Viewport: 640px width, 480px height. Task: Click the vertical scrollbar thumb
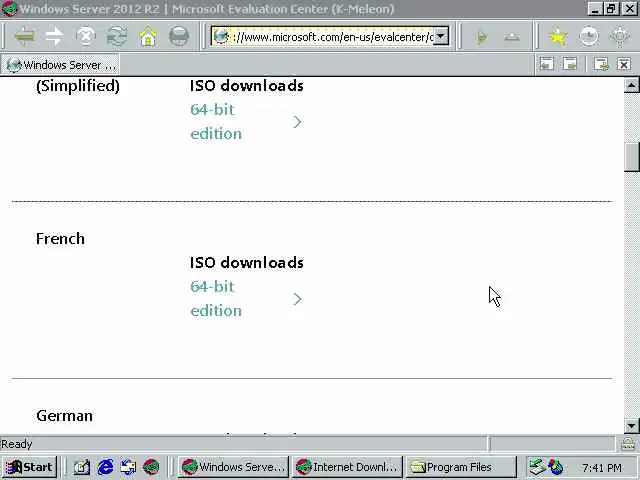click(x=631, y=157)
